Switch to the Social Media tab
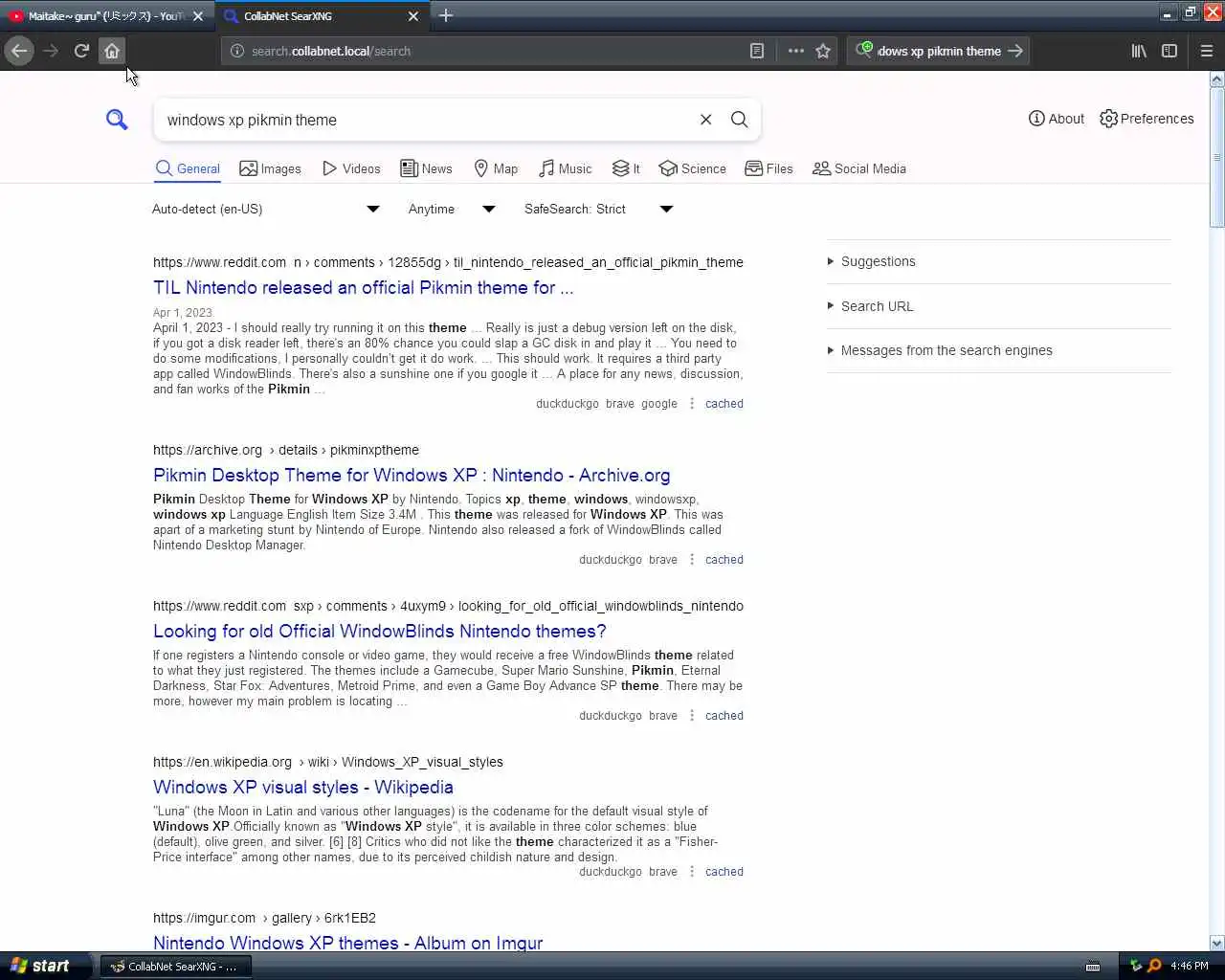 pyautogui.click(x=858, y=168)
